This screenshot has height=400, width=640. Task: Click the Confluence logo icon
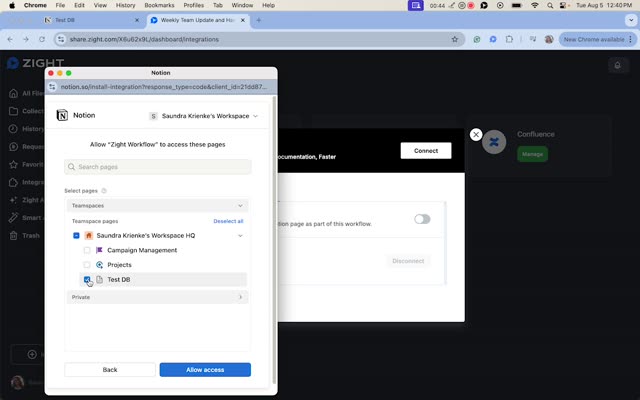coord(494,142)
